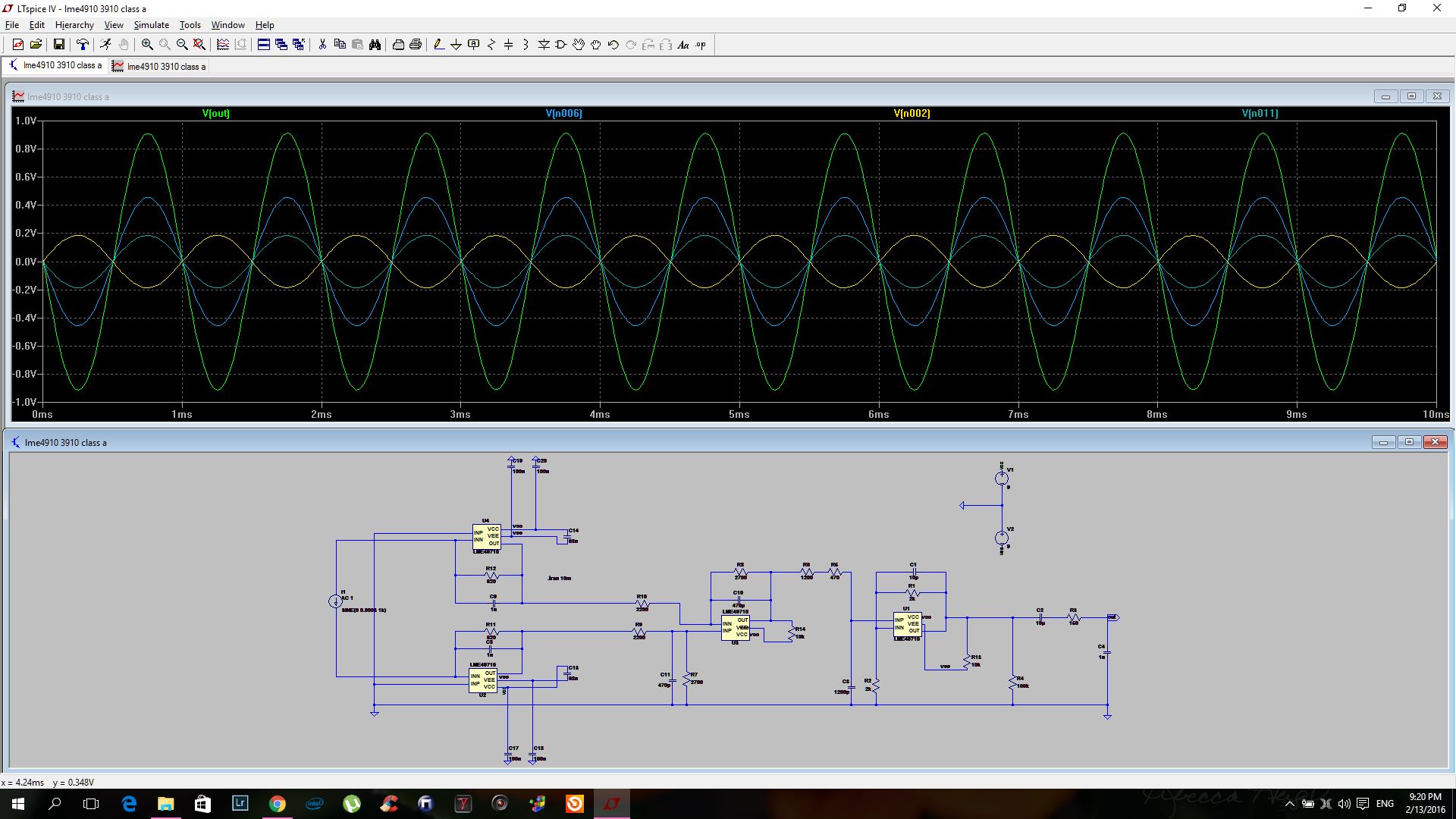The image size is (1456, 819).
Task: Click the out label on the schematic
Action: tap(1112, 618)
